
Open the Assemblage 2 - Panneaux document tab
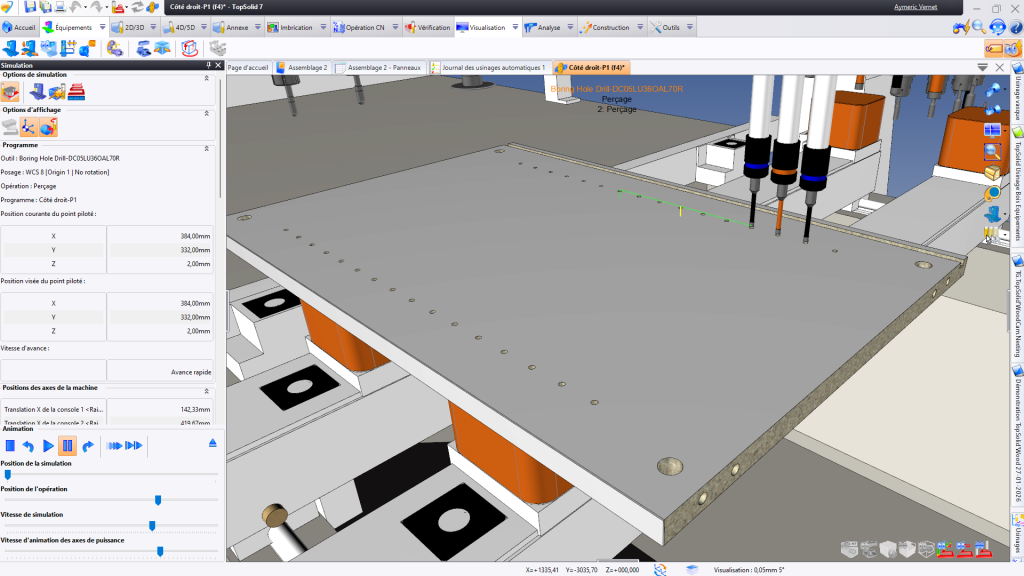click(378, 67)
